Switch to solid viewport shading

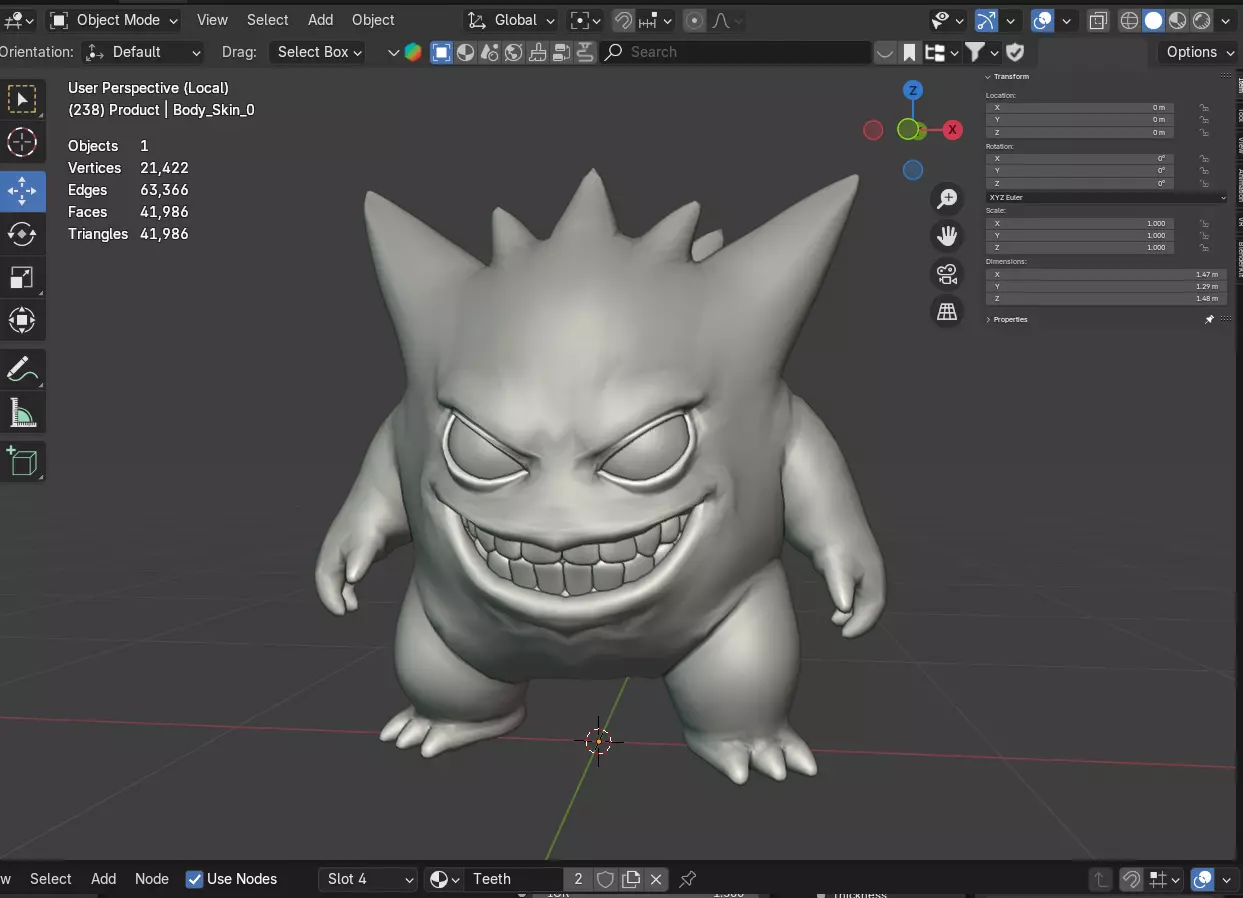point(1154,20)
